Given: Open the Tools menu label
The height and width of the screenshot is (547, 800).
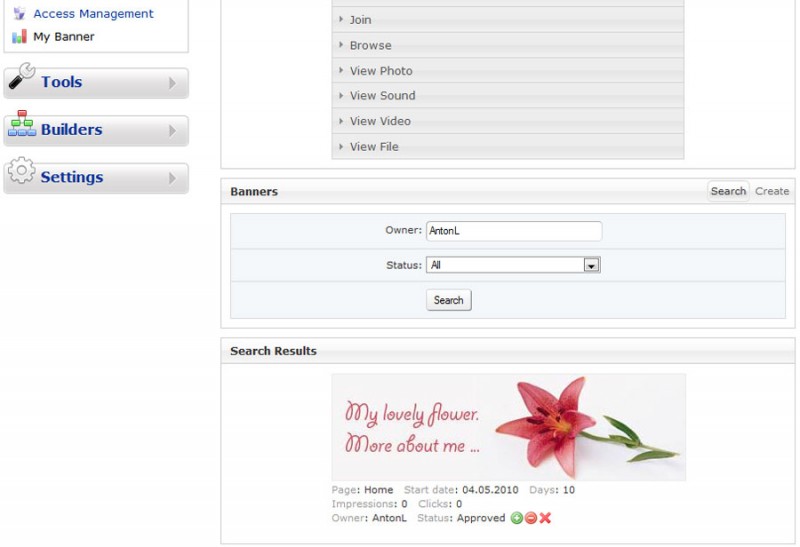Looking at the screenshot, I should point(62,82).
